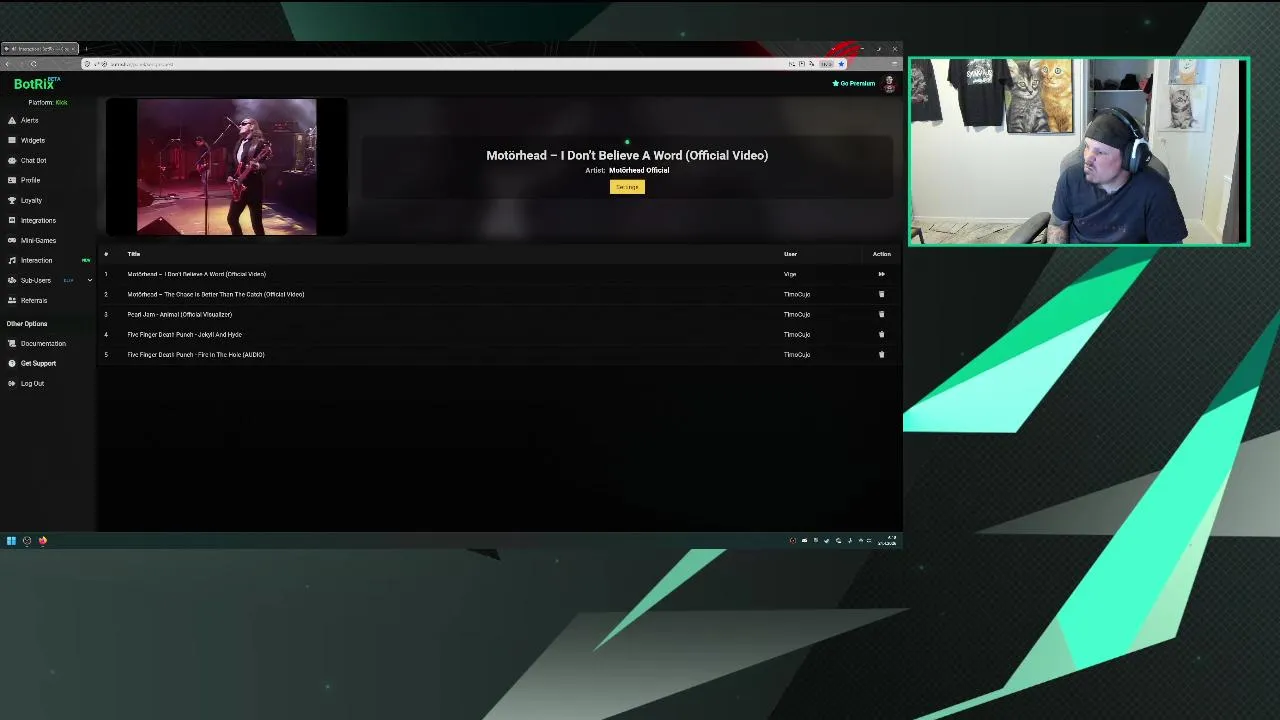Open Chat Bot via its robot icon
This screenshot has width=1280, height=720.
[x=12, y=160]
